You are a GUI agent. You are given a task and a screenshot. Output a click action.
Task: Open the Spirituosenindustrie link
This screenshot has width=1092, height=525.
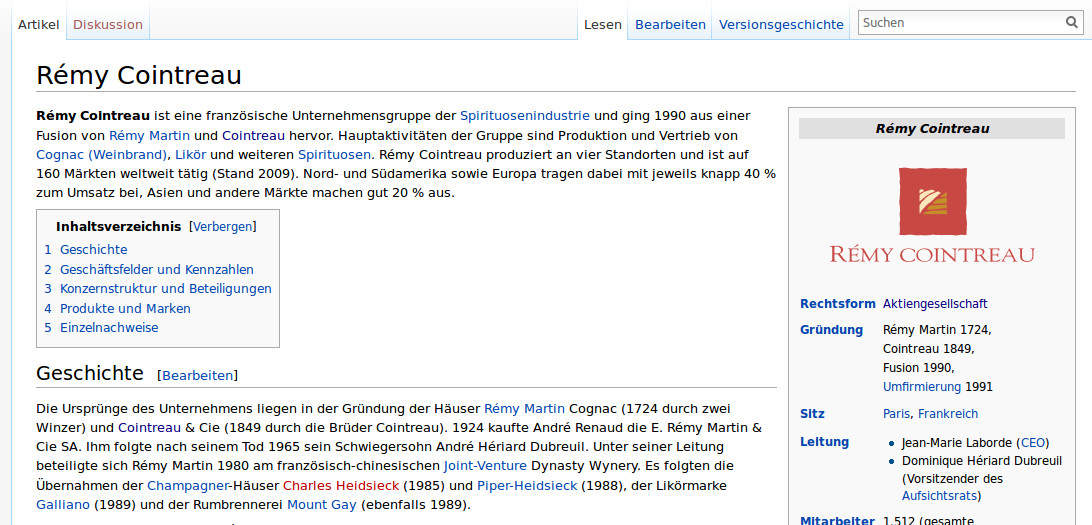pos(525,116)
